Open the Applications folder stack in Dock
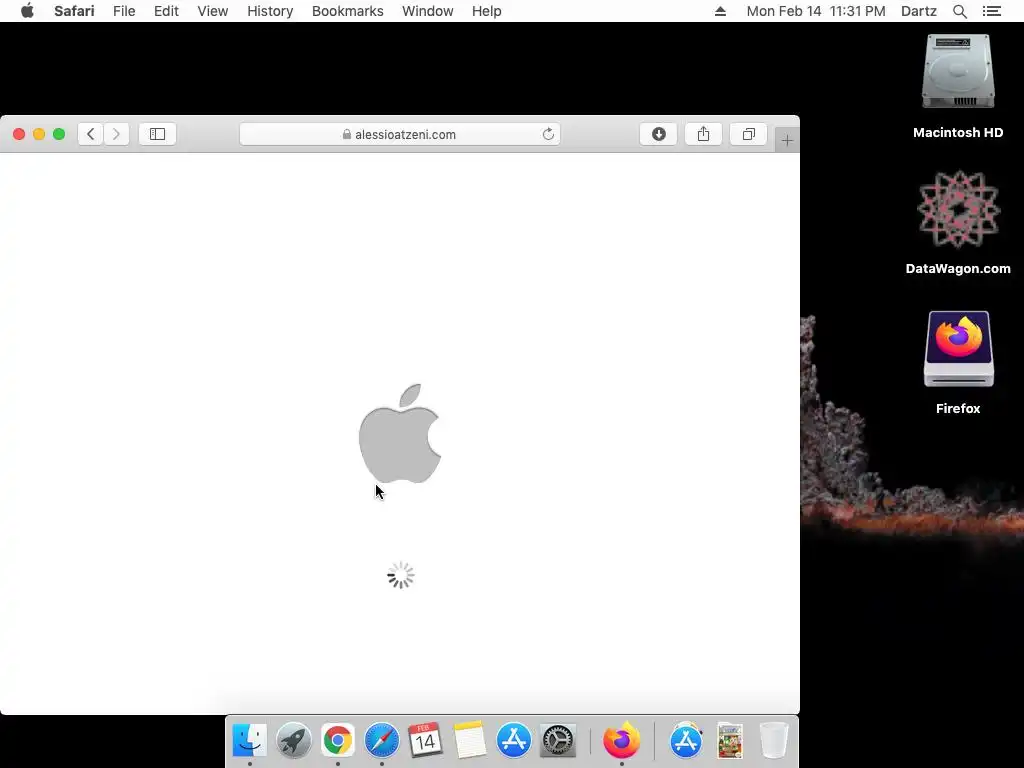Screen dimensions: 1024x768 (x=686, y=741)
